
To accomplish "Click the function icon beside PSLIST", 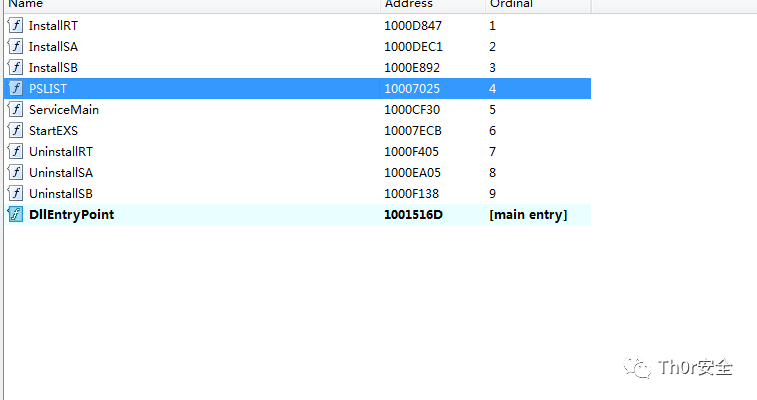I will [15, 88].
